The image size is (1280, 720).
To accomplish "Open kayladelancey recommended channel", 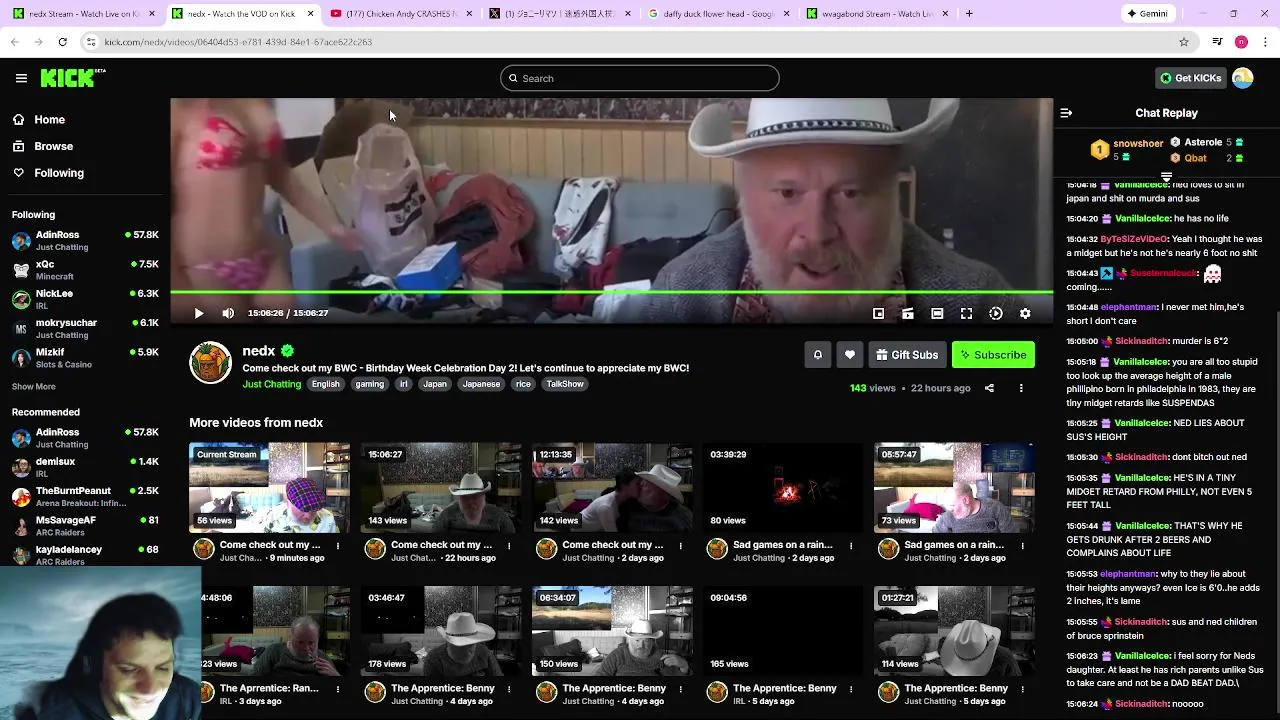I will [x=85, y=555].
